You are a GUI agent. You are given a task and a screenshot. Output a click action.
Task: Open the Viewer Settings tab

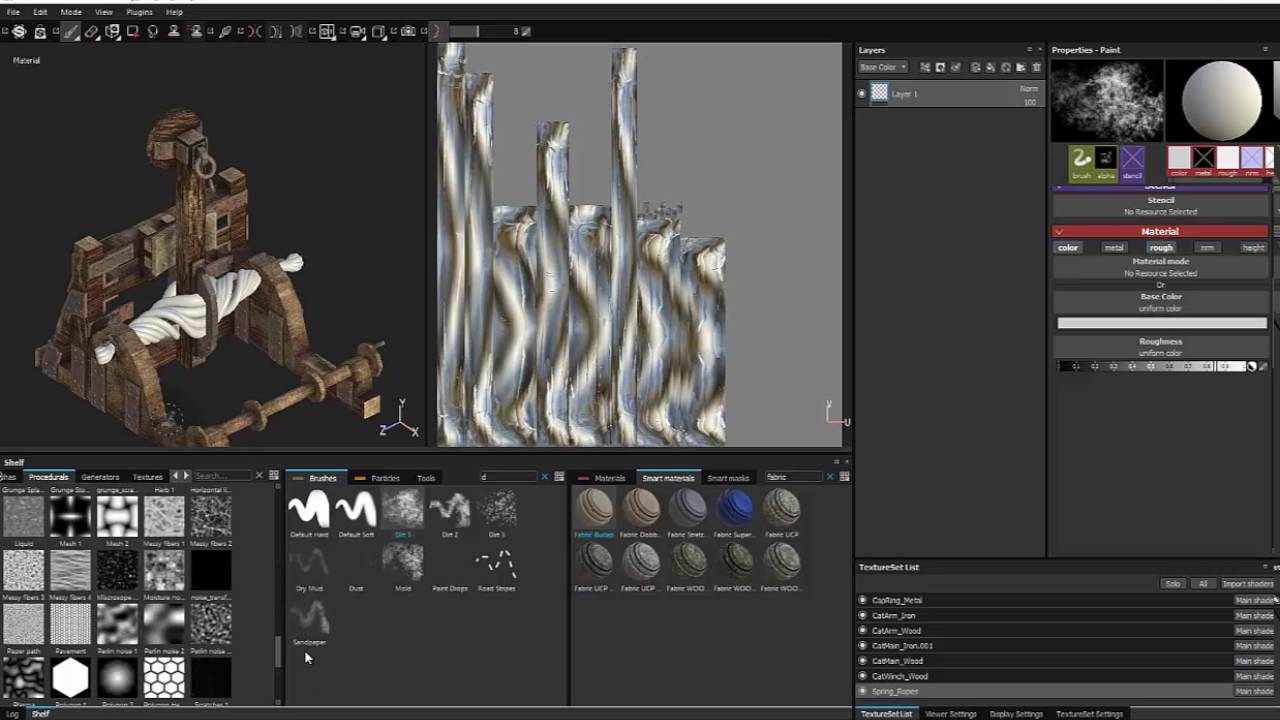point(950,714)
